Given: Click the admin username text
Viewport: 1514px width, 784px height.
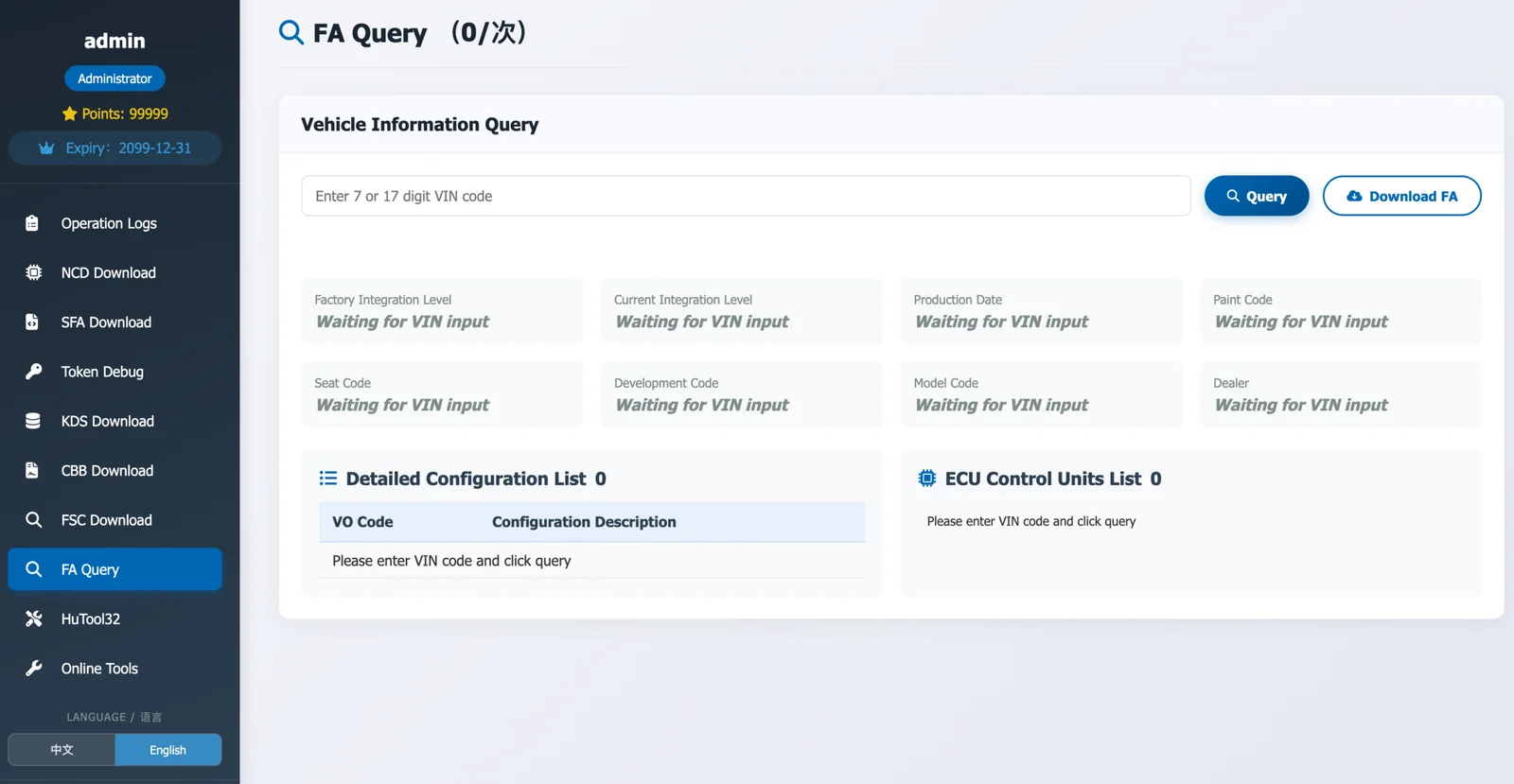Looking at the screenshot, I should [114, 41].
